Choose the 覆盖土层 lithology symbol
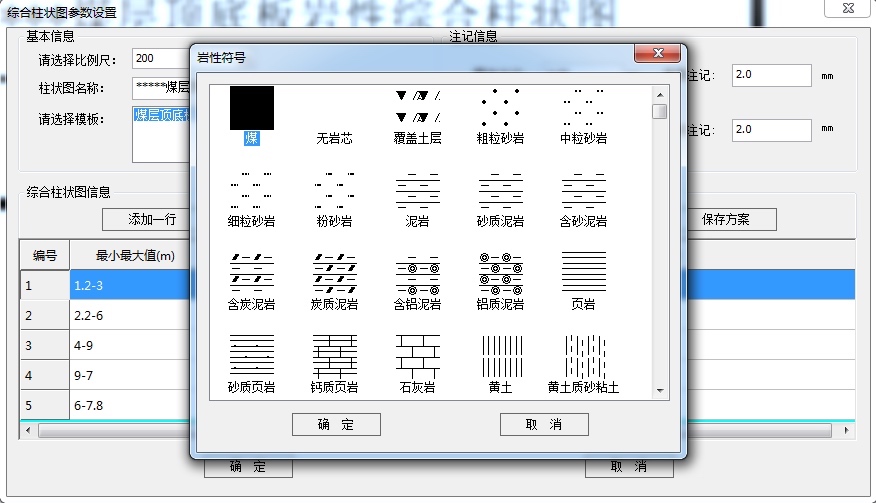Screen dimensions: 876x503 tap(418, 108)
